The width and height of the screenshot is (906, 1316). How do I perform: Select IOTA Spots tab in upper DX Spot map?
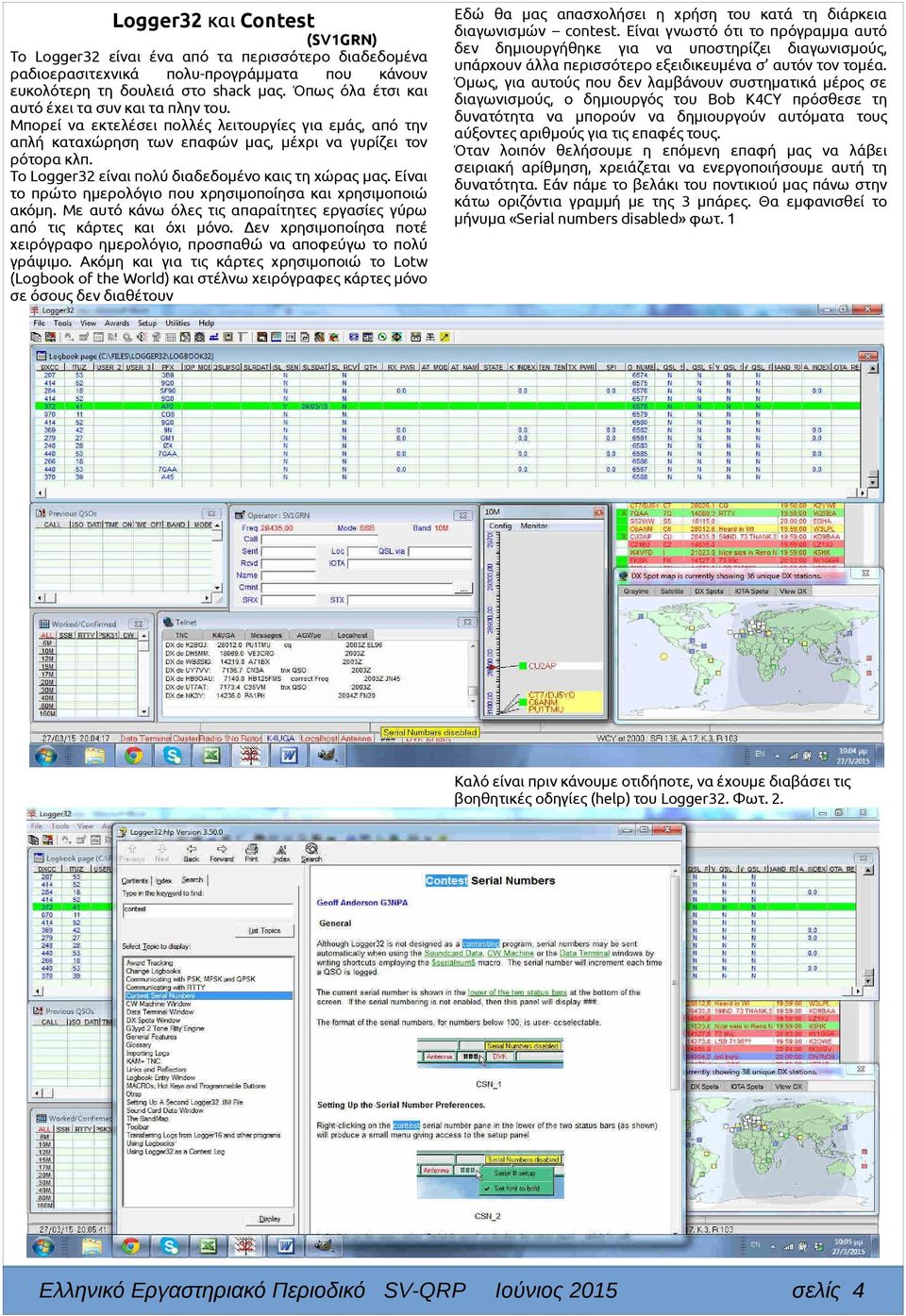point(752,591)
